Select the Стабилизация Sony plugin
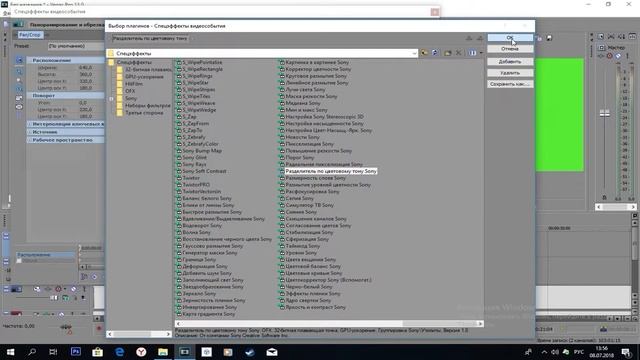 (x=309, y=232)
